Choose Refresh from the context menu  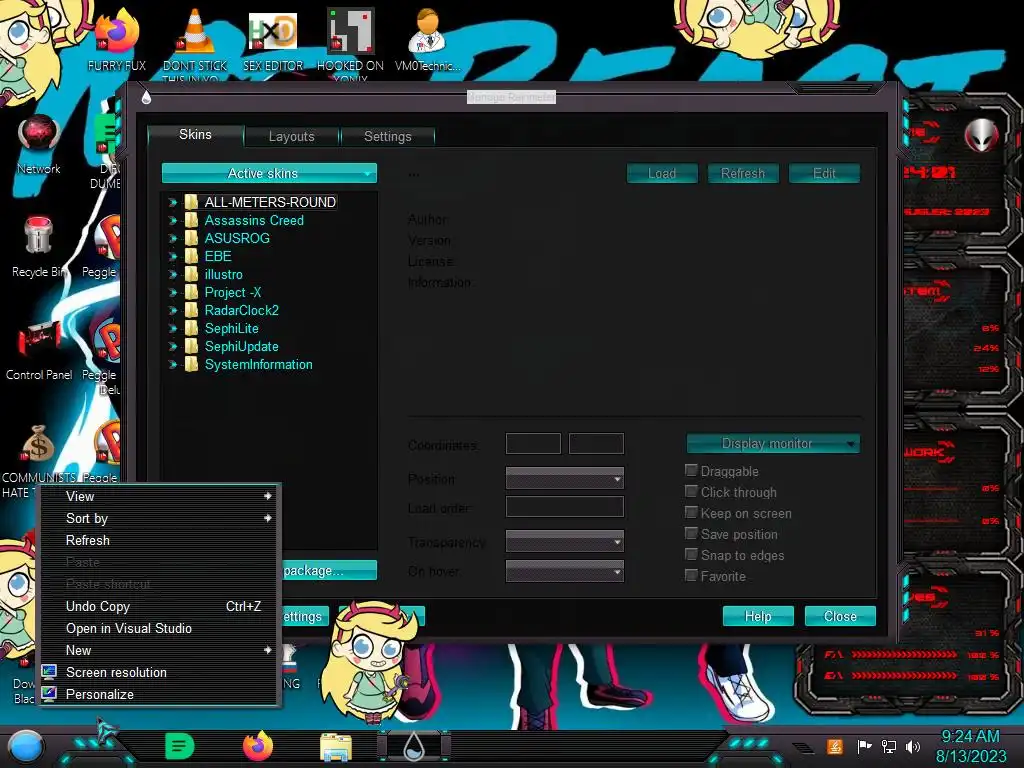click(x=160, y=541)
